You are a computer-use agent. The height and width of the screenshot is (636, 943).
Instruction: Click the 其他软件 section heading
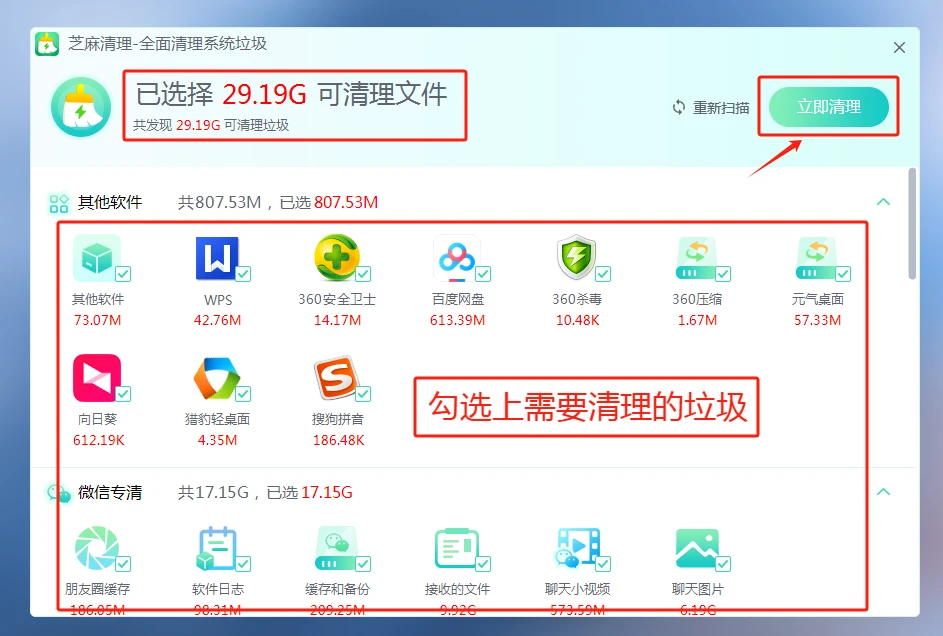pos(110,203)
